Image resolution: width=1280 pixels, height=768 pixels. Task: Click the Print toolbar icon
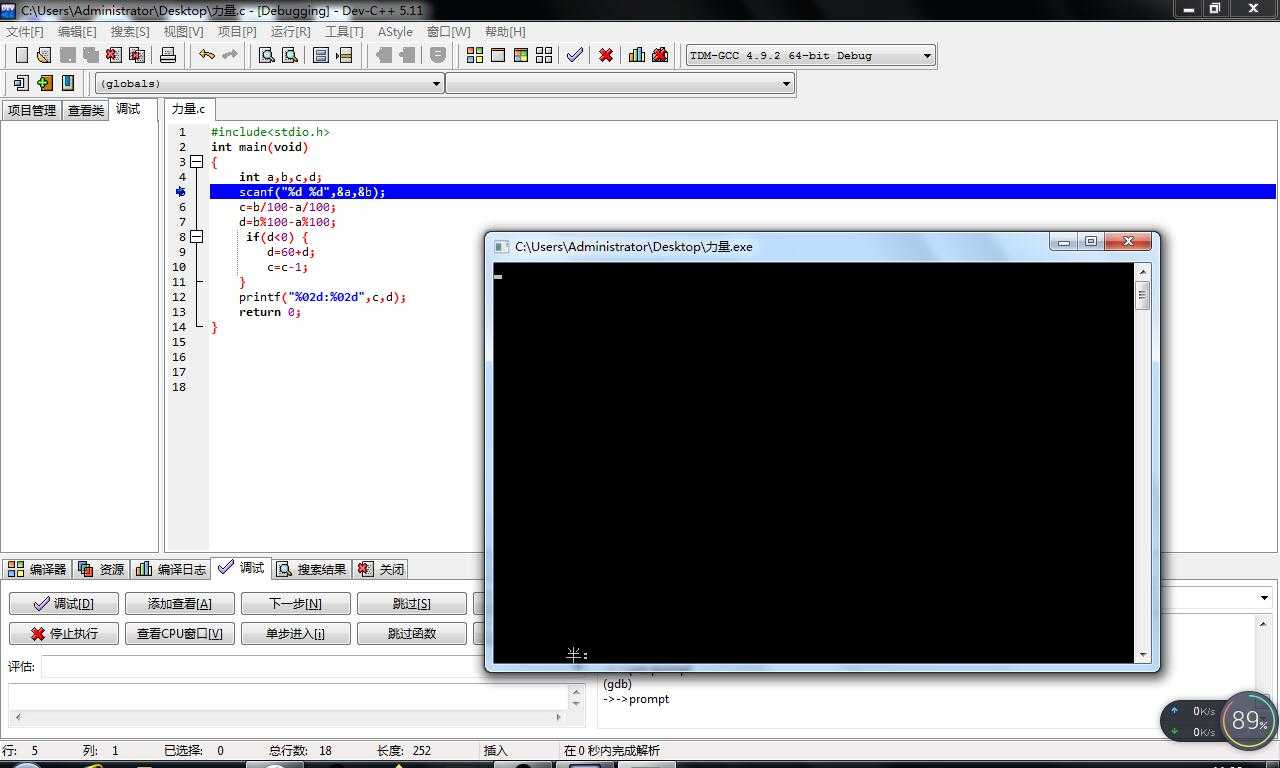(x=168, y=55)
